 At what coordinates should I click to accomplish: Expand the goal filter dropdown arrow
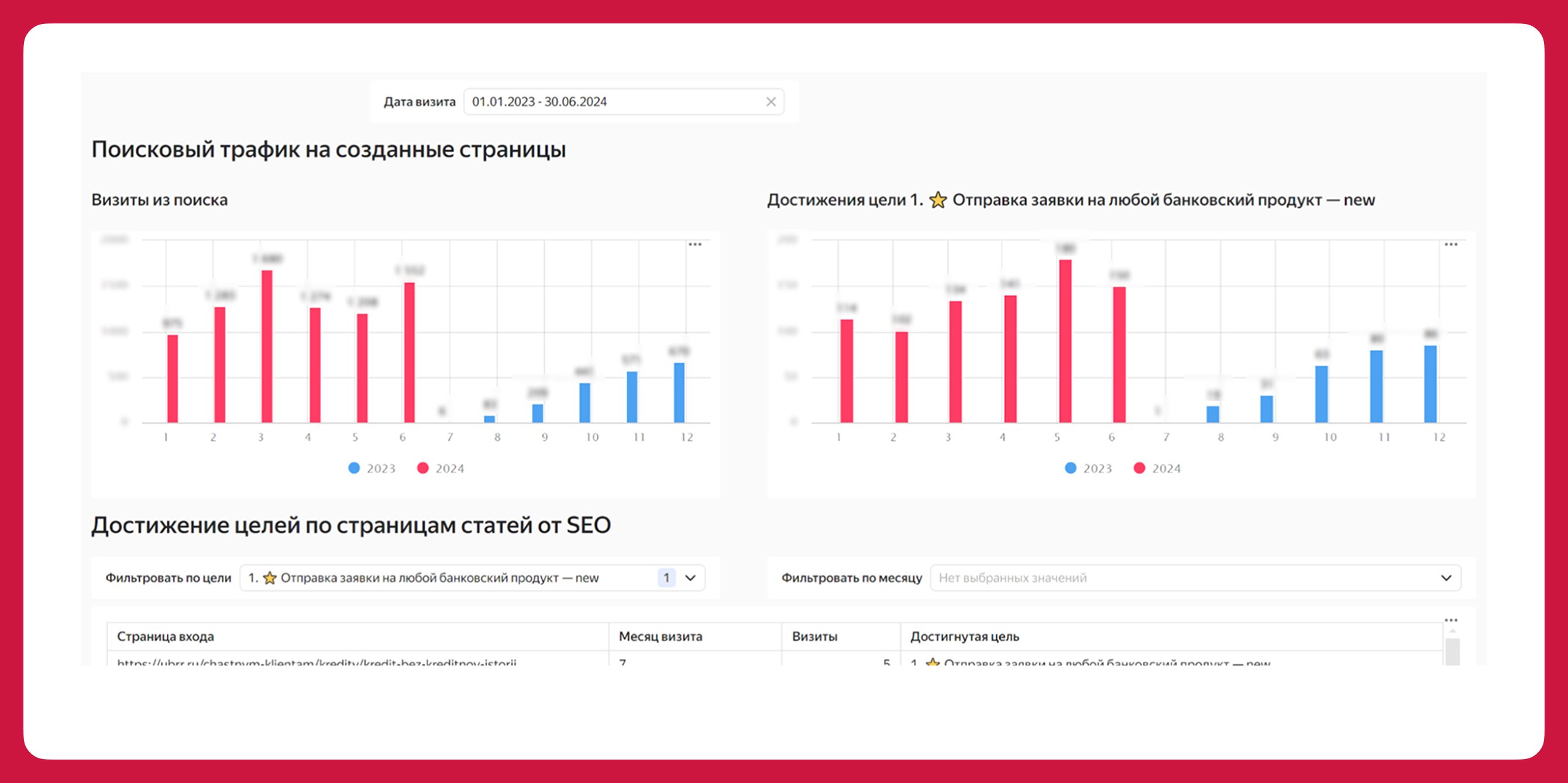[x=690, y=578]
